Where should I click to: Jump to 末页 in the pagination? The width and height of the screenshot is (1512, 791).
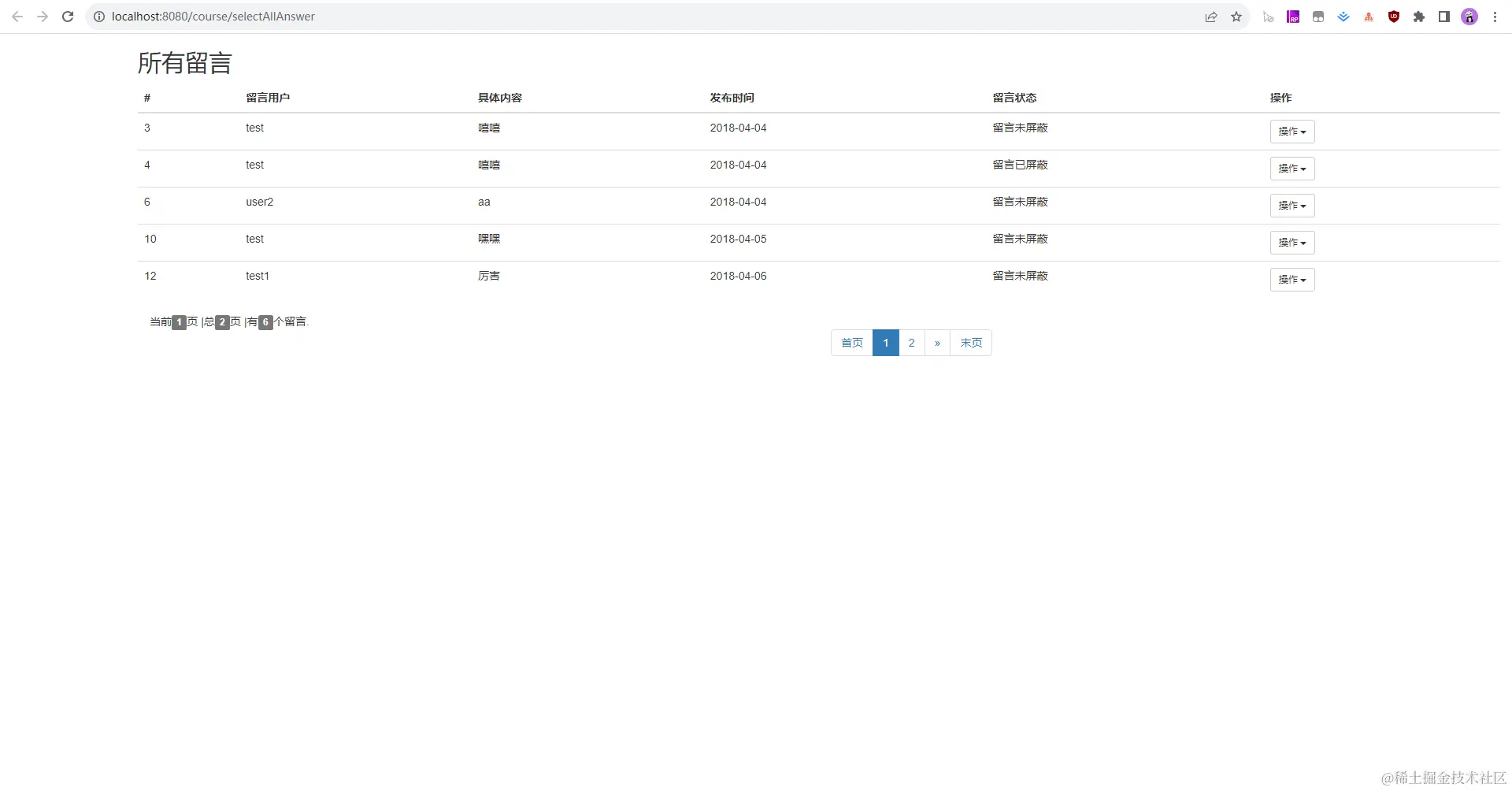[971, 343]
